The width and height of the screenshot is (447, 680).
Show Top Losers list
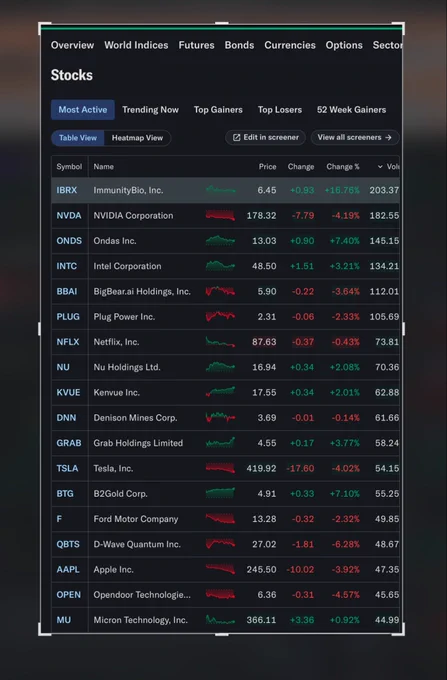click(280, 110)
